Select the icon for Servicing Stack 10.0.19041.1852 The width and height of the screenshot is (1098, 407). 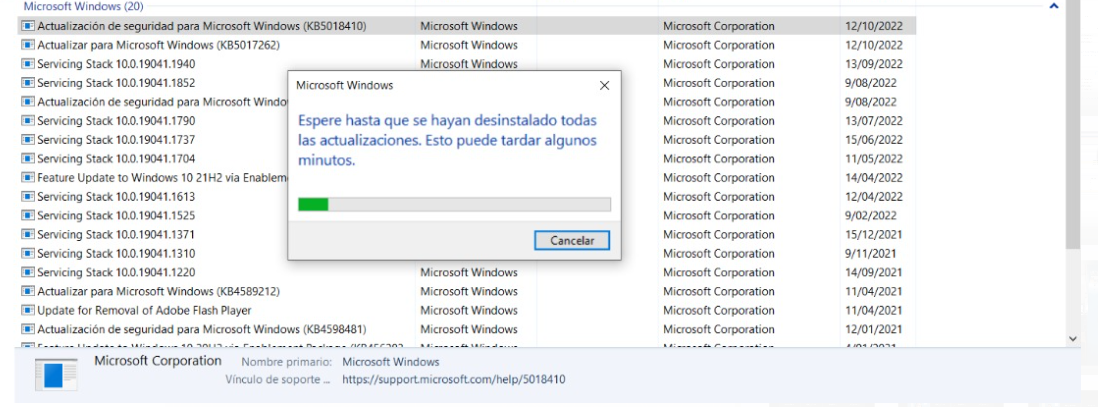click(27, 83)
